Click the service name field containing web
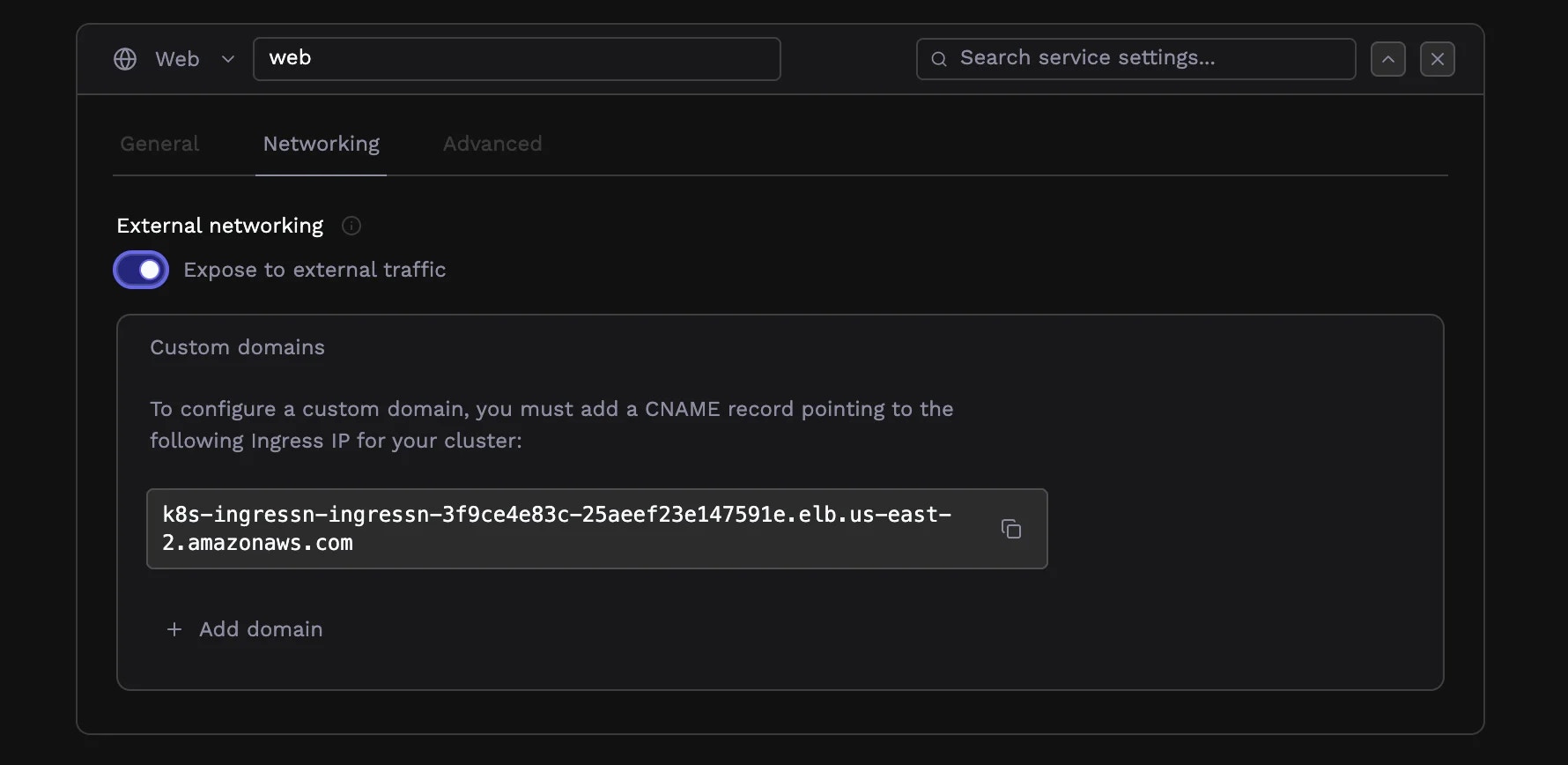 pos(517,59)
